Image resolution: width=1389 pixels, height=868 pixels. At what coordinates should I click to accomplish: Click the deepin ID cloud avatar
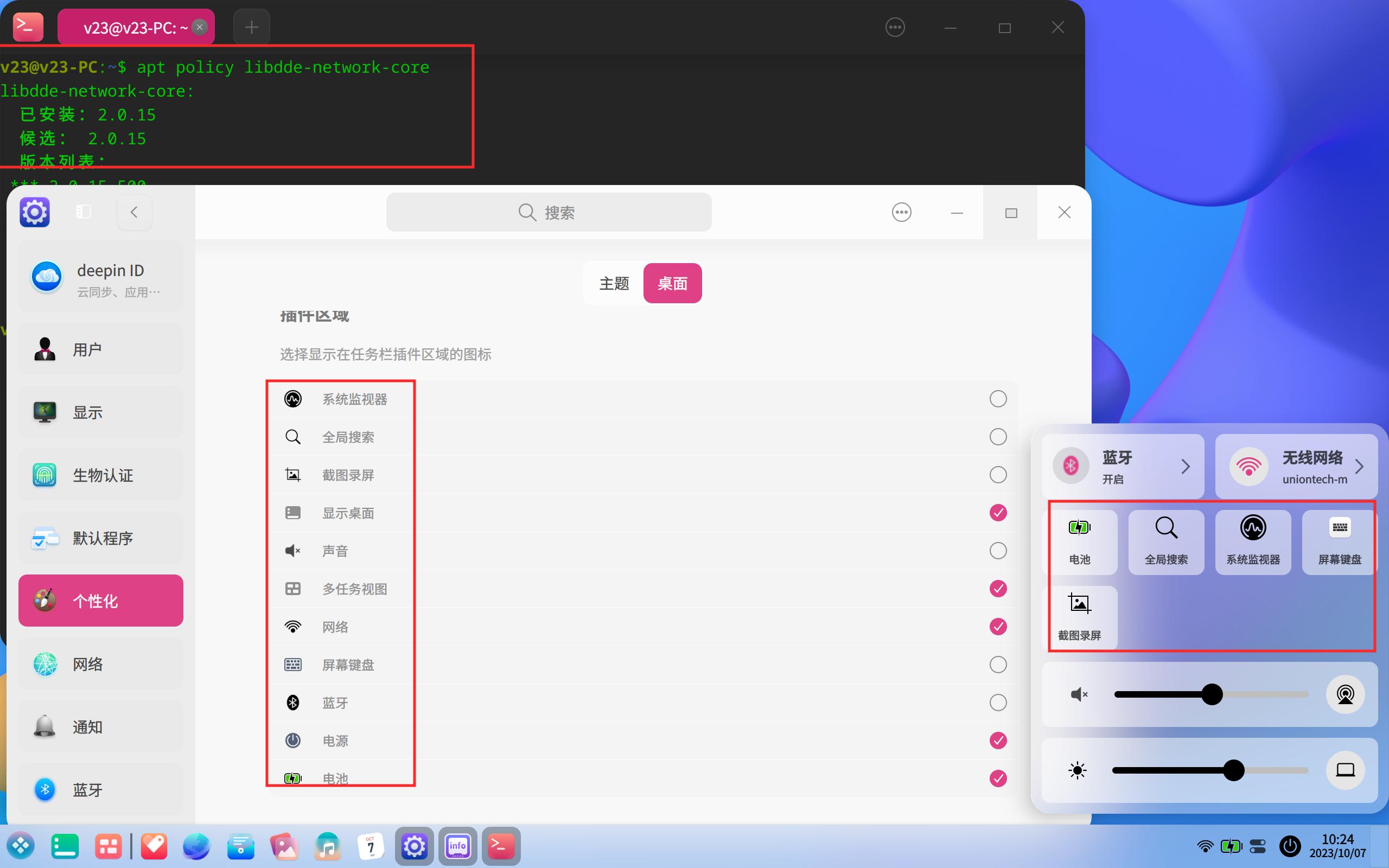point(47,276)
